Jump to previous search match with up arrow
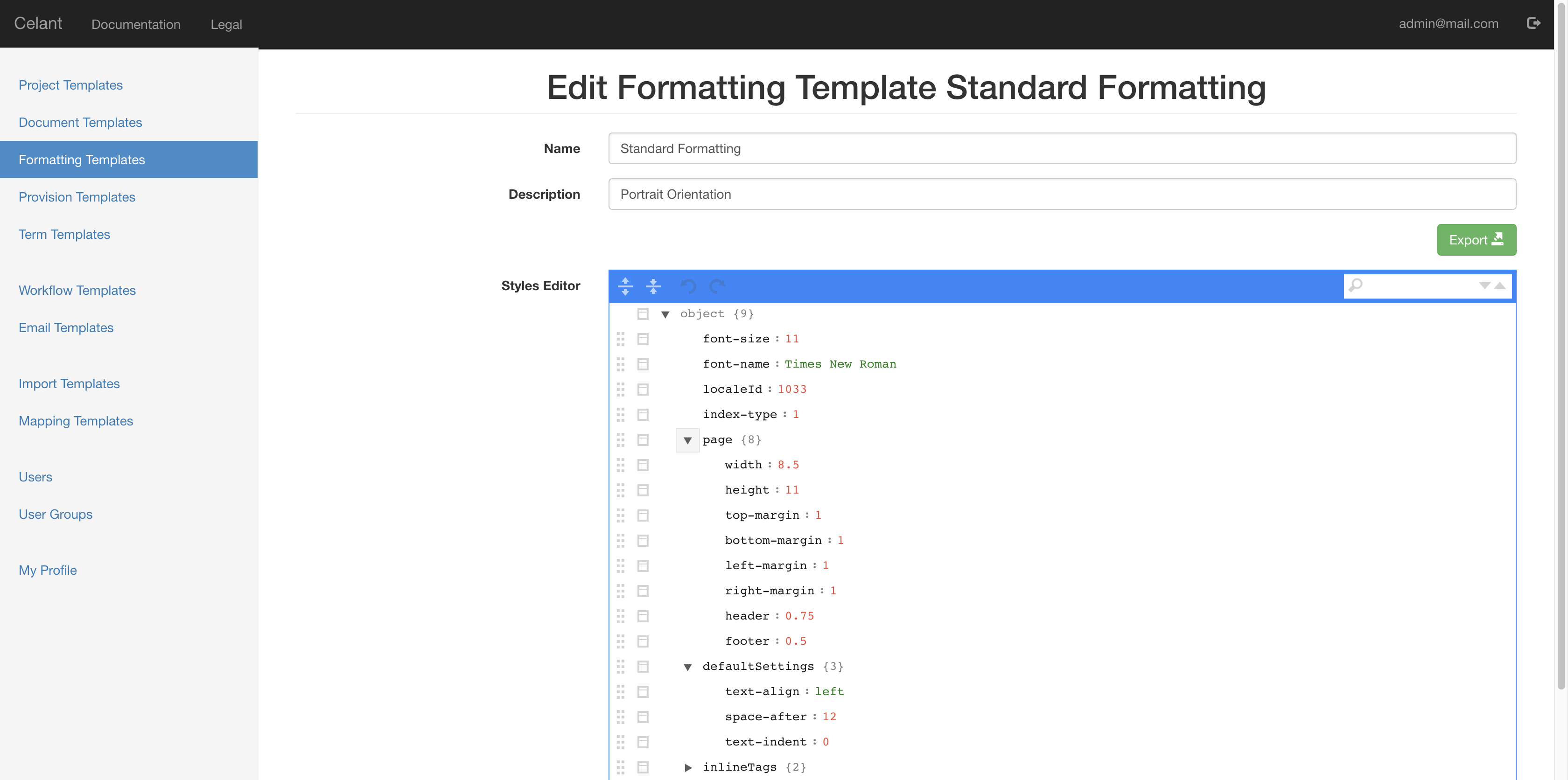This screenshot has height=780, width=1568. 1499,286
